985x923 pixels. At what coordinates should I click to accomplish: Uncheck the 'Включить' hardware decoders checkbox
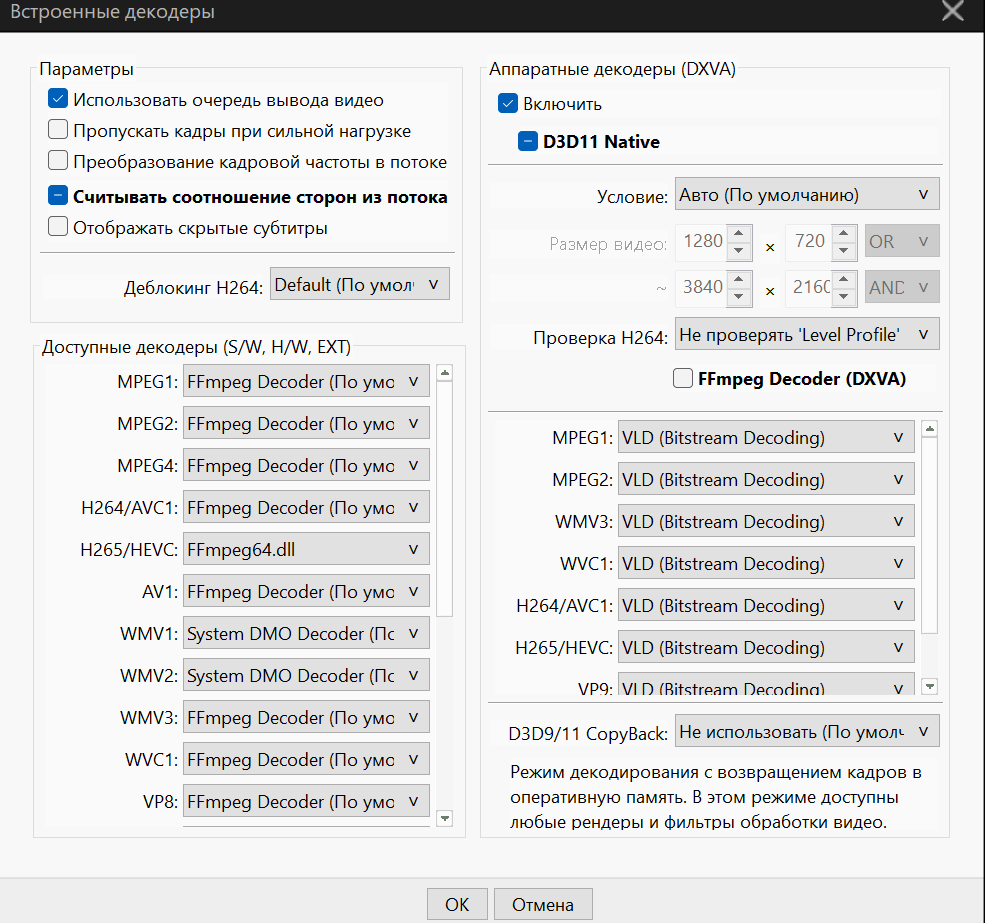click(508, 104)
